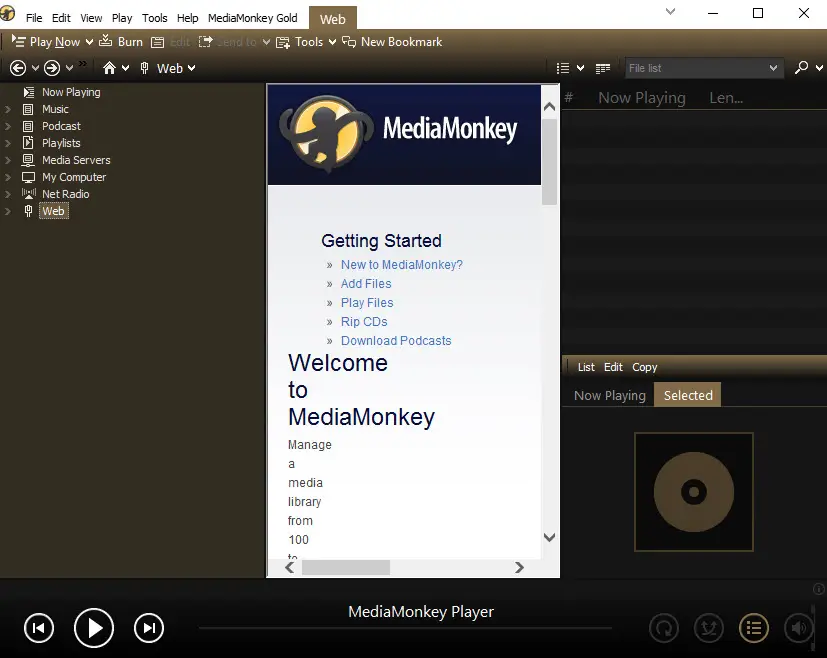Click the Tools toolbar icon

pos(283,42)
